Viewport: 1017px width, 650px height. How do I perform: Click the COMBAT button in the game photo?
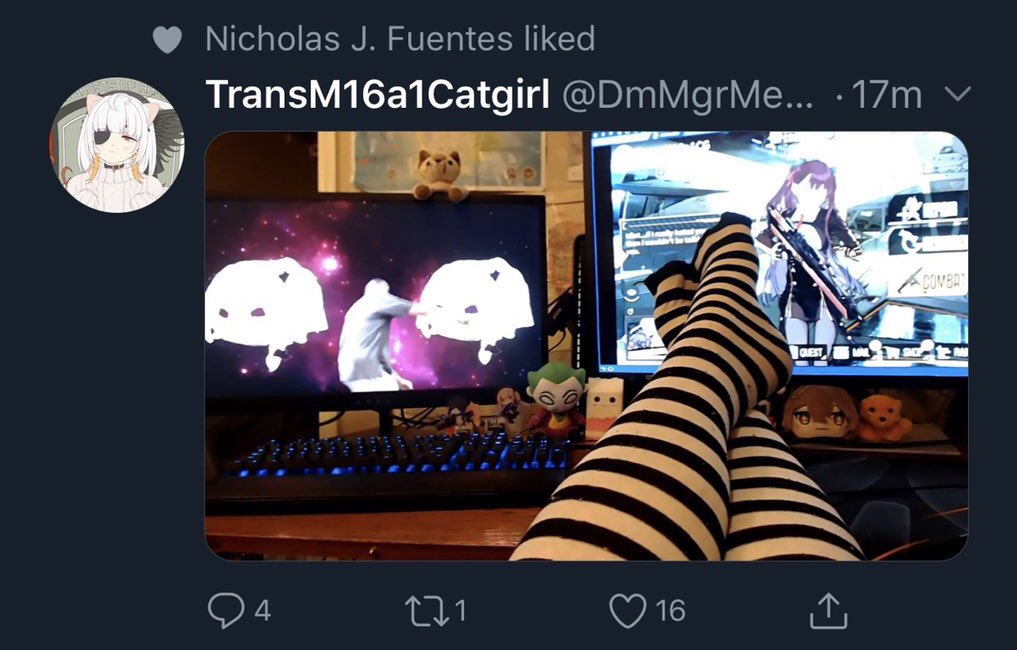pos(932,280)
